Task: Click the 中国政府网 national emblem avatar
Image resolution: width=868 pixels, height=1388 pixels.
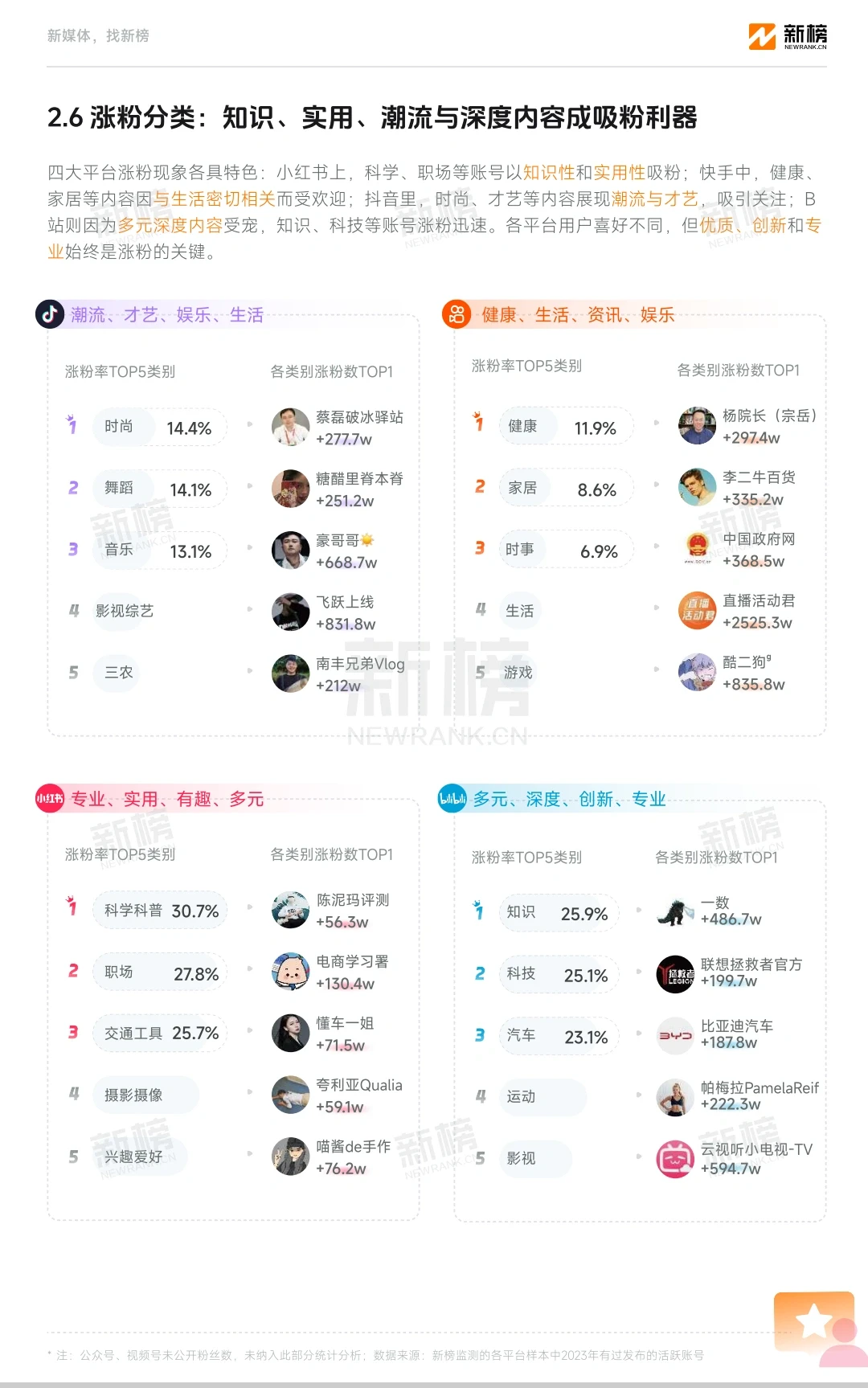Action: (x=697, y=550)
